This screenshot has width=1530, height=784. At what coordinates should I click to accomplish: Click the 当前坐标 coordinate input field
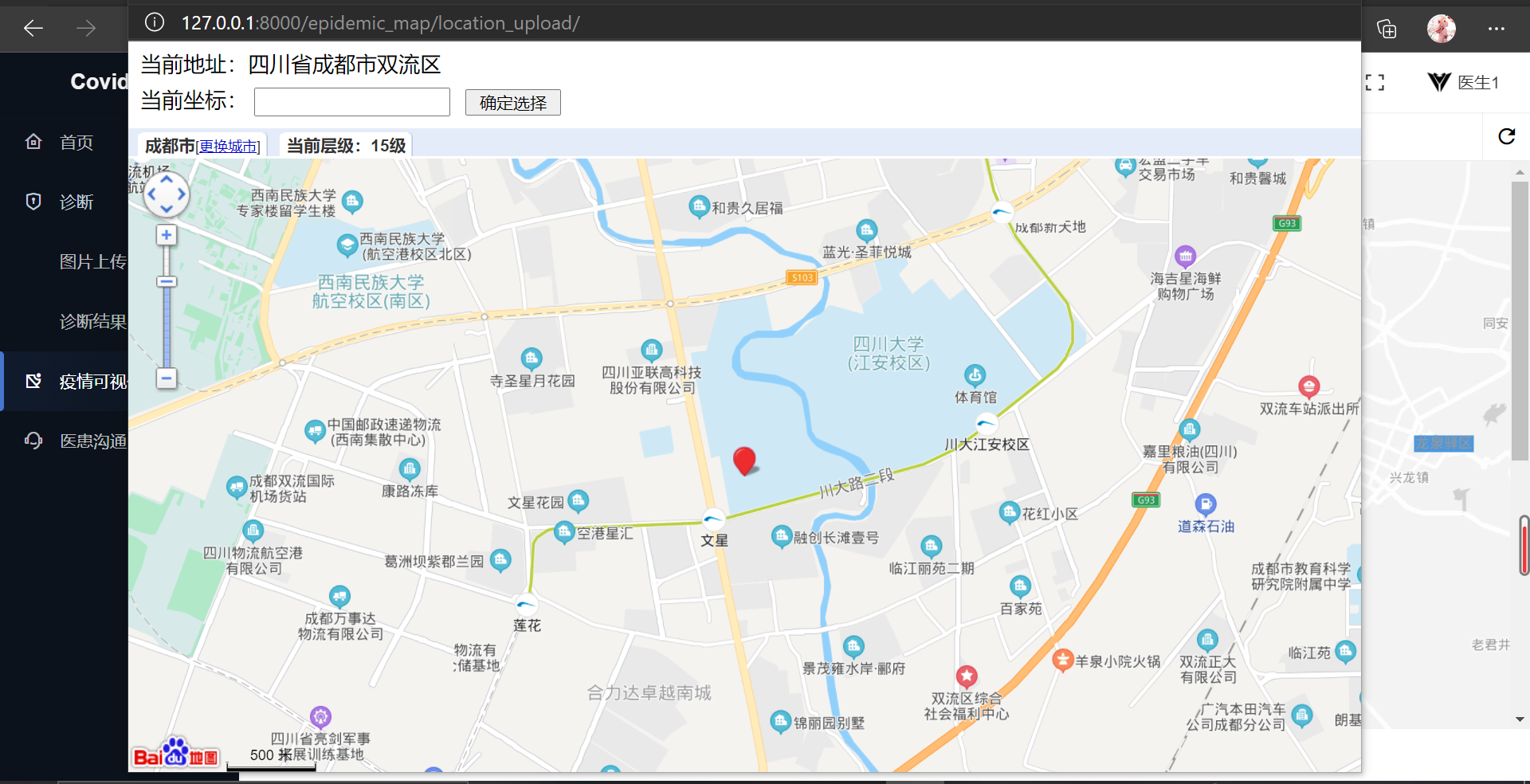click(x=352, y=102)
